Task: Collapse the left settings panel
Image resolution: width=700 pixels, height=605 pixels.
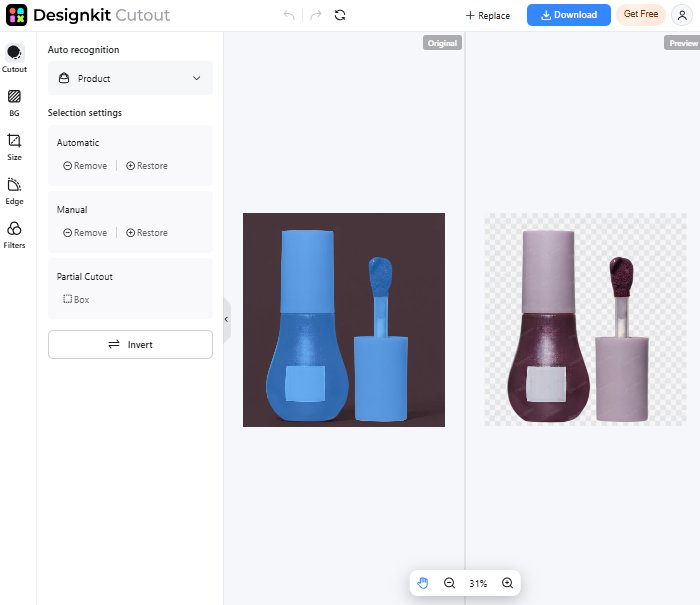Action: coord(226,319)
